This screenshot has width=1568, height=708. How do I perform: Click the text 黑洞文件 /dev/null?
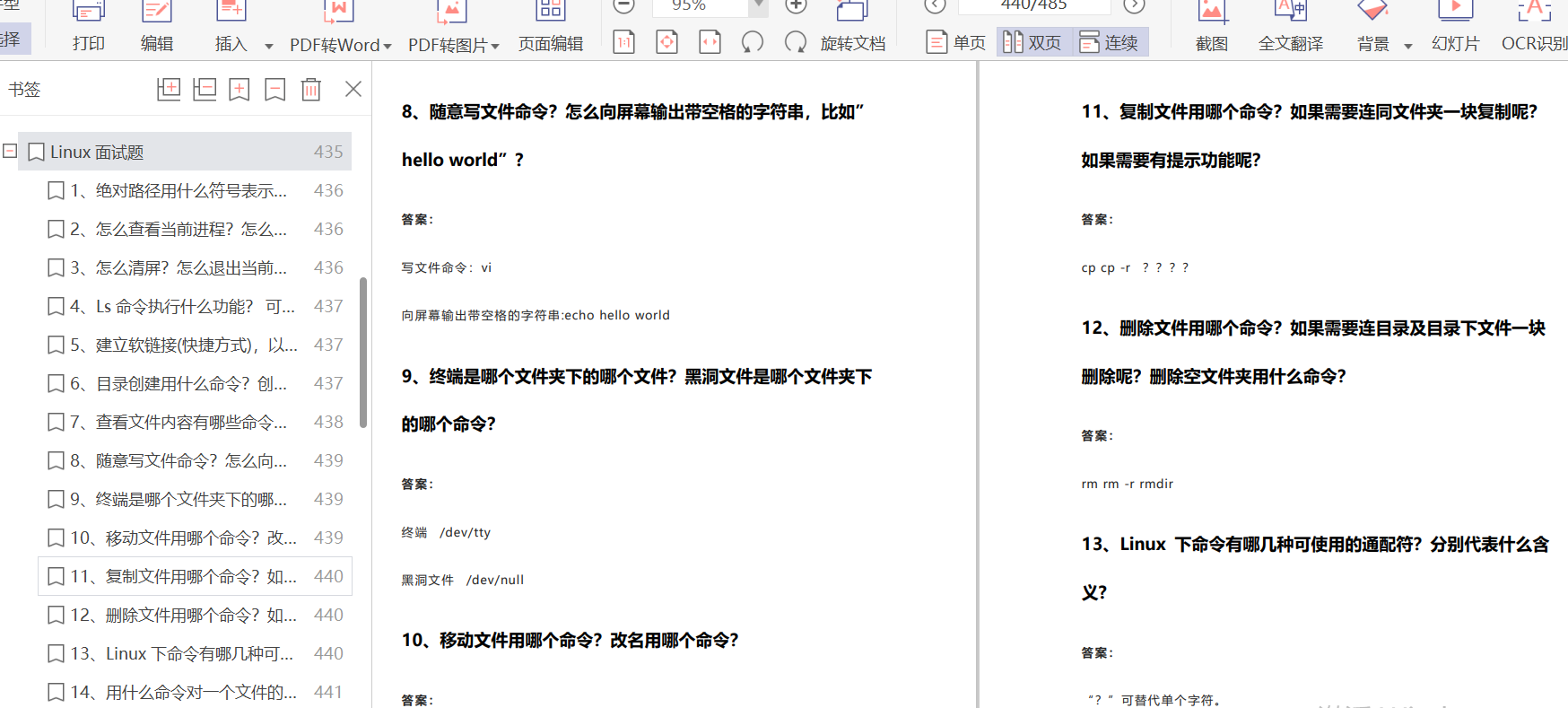click(x=463, y=580)
